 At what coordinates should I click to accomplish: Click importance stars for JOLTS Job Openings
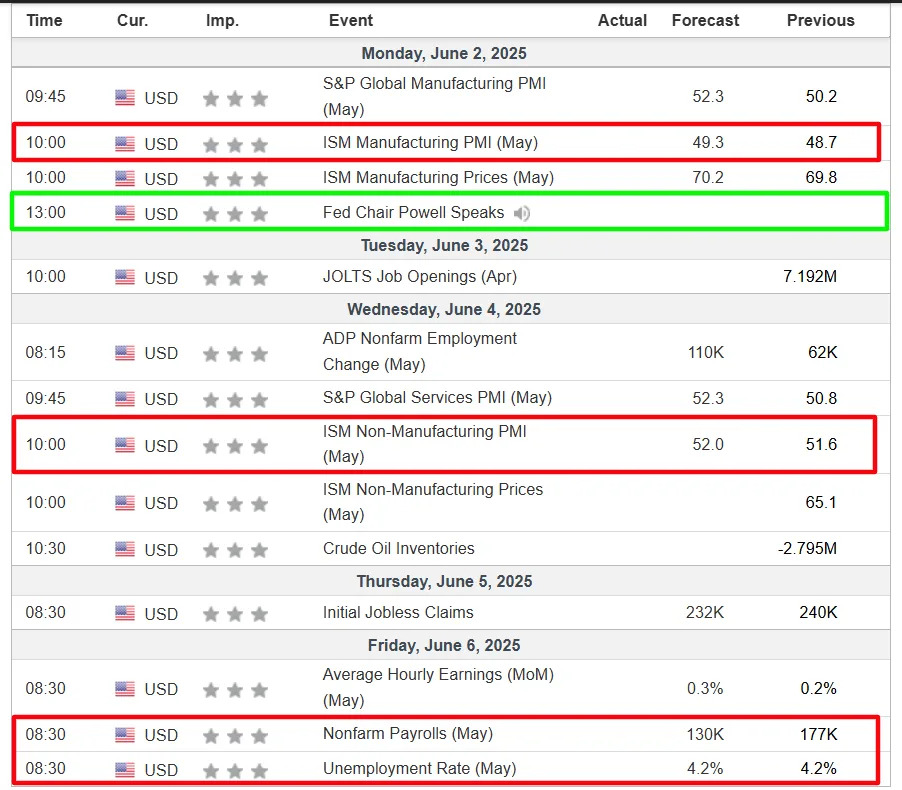(x=235, y=278)
